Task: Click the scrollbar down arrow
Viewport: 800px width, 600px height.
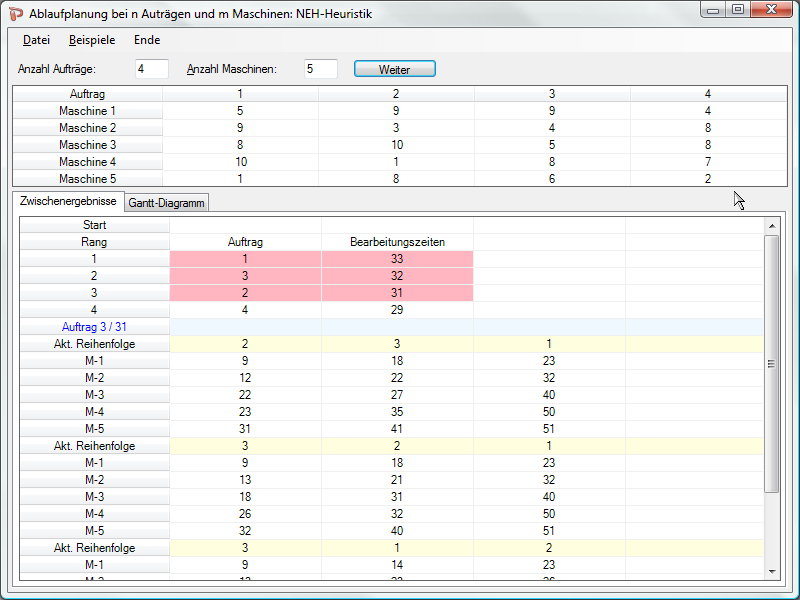Action: coord(771,570)
